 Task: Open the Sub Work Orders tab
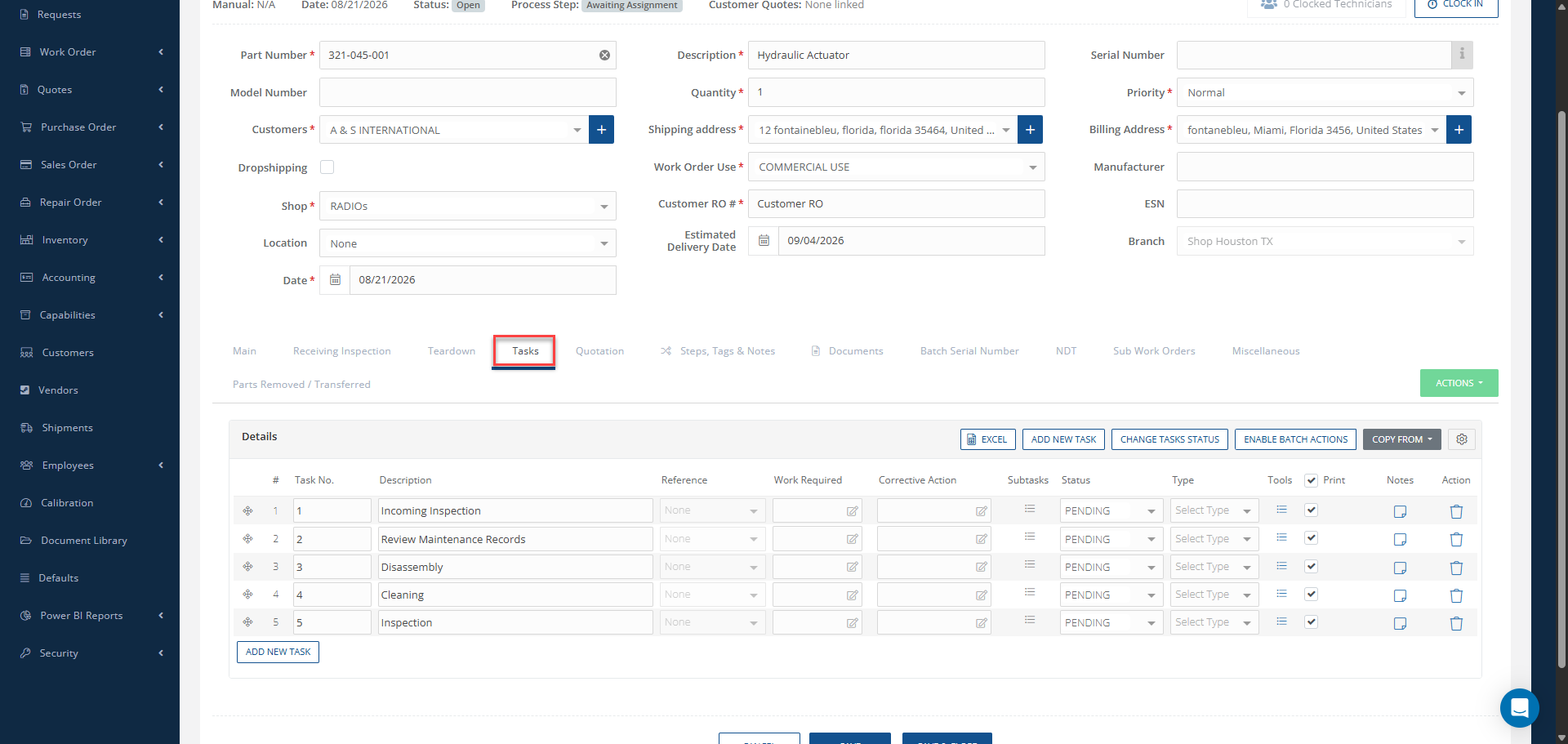click(x=1154, y=351)
